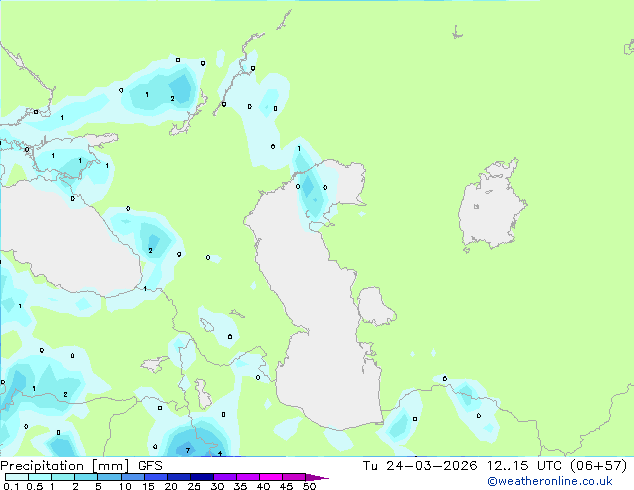Click the forecast offset text (06+57)
Image resolution: width=634 pixels, height=490 pixels.
tap(598, 466)
